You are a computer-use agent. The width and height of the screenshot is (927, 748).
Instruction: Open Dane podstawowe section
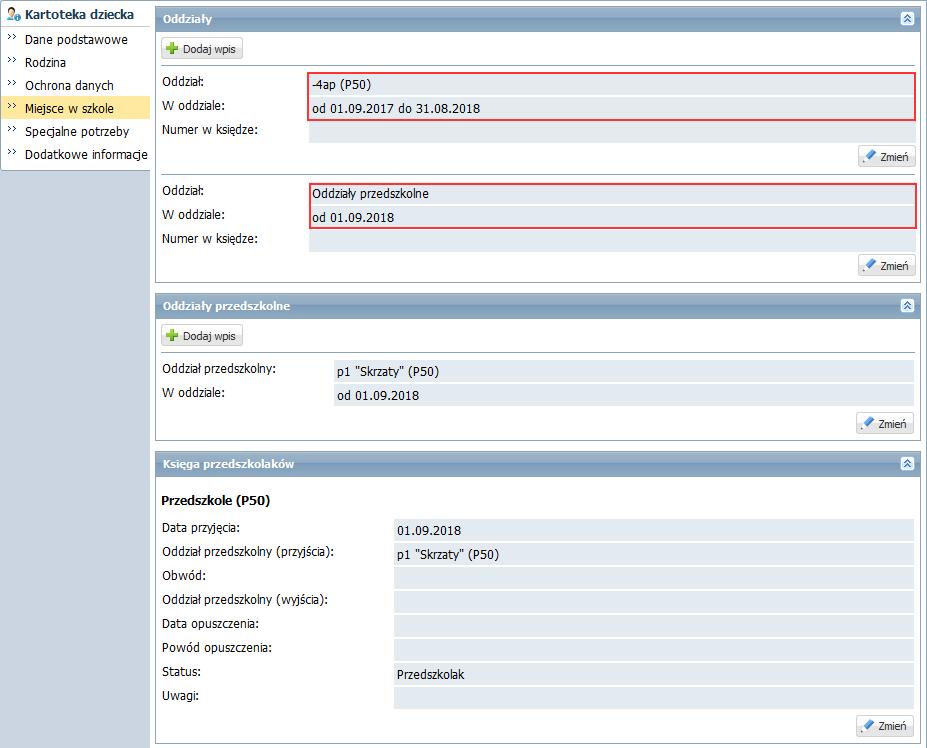76,40
